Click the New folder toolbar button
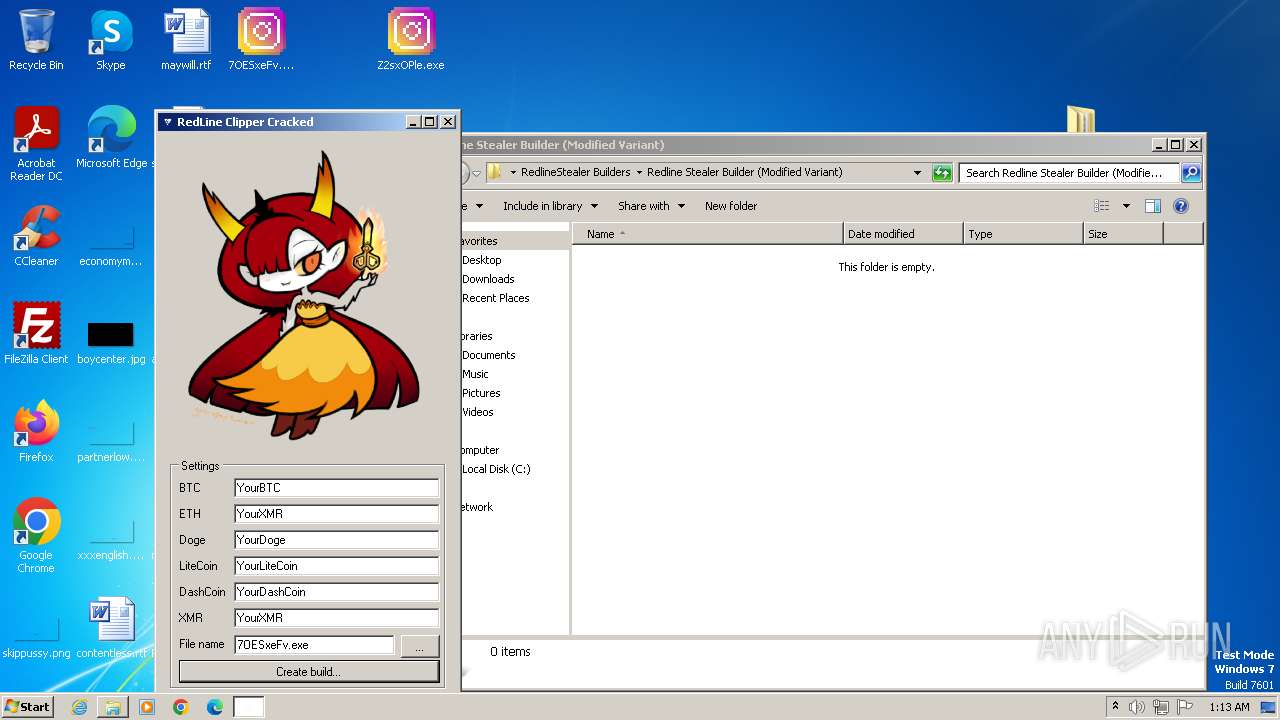The image size is (1280, 720). click(x=731, y=206)
